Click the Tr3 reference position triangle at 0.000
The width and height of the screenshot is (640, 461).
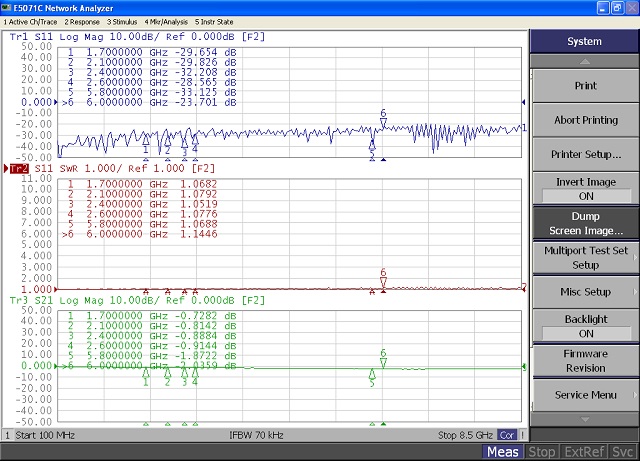point(56,366)
